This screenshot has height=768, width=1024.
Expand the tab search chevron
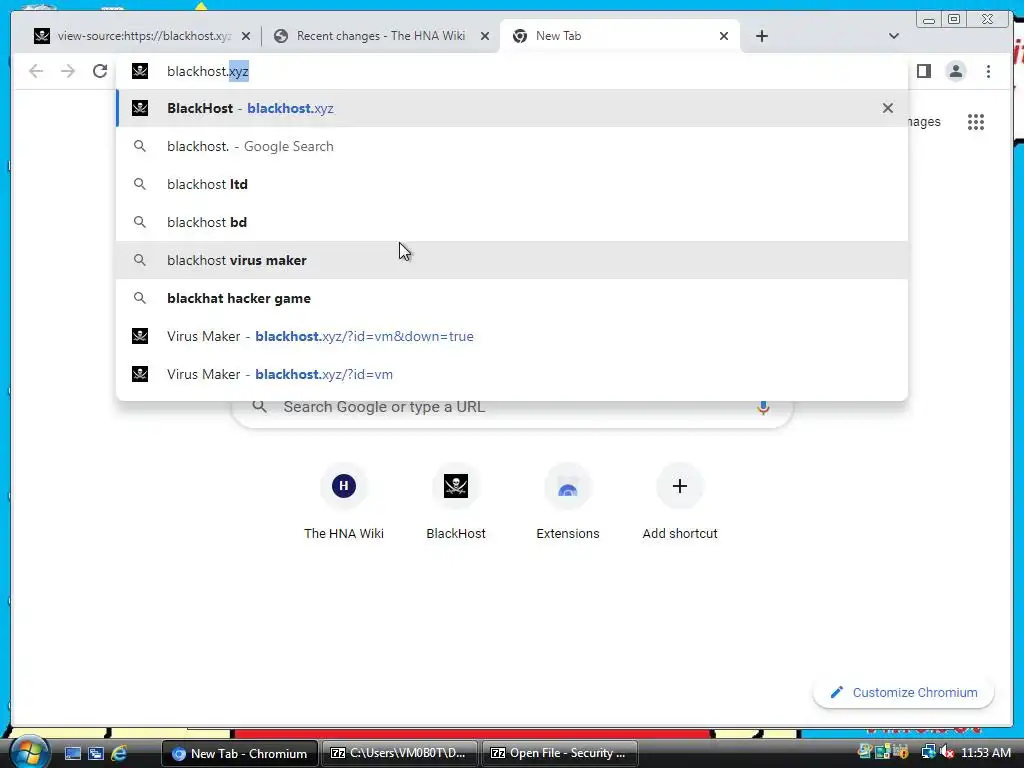click(x=894, y=37)
